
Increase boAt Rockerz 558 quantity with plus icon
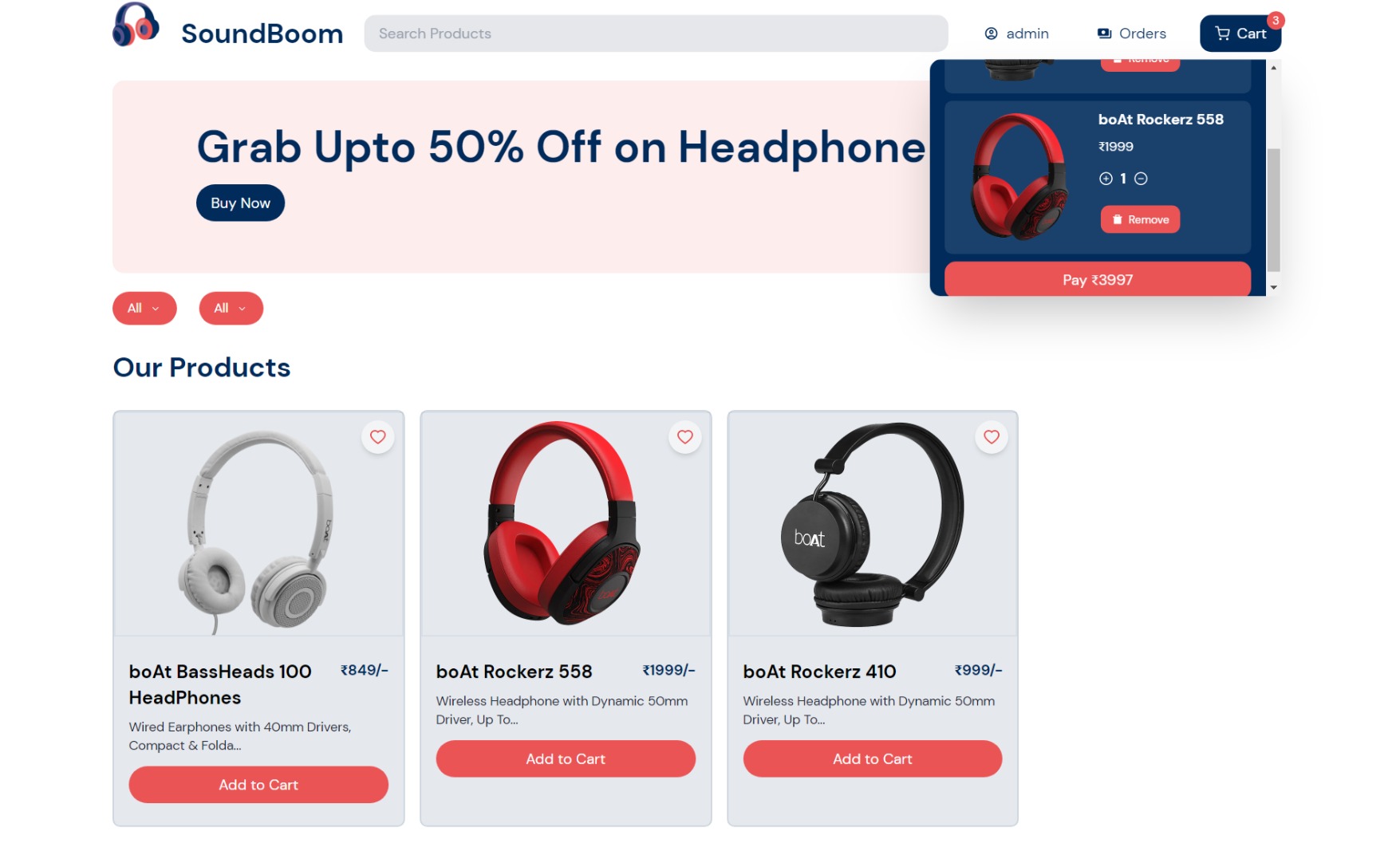[1106, 179]
